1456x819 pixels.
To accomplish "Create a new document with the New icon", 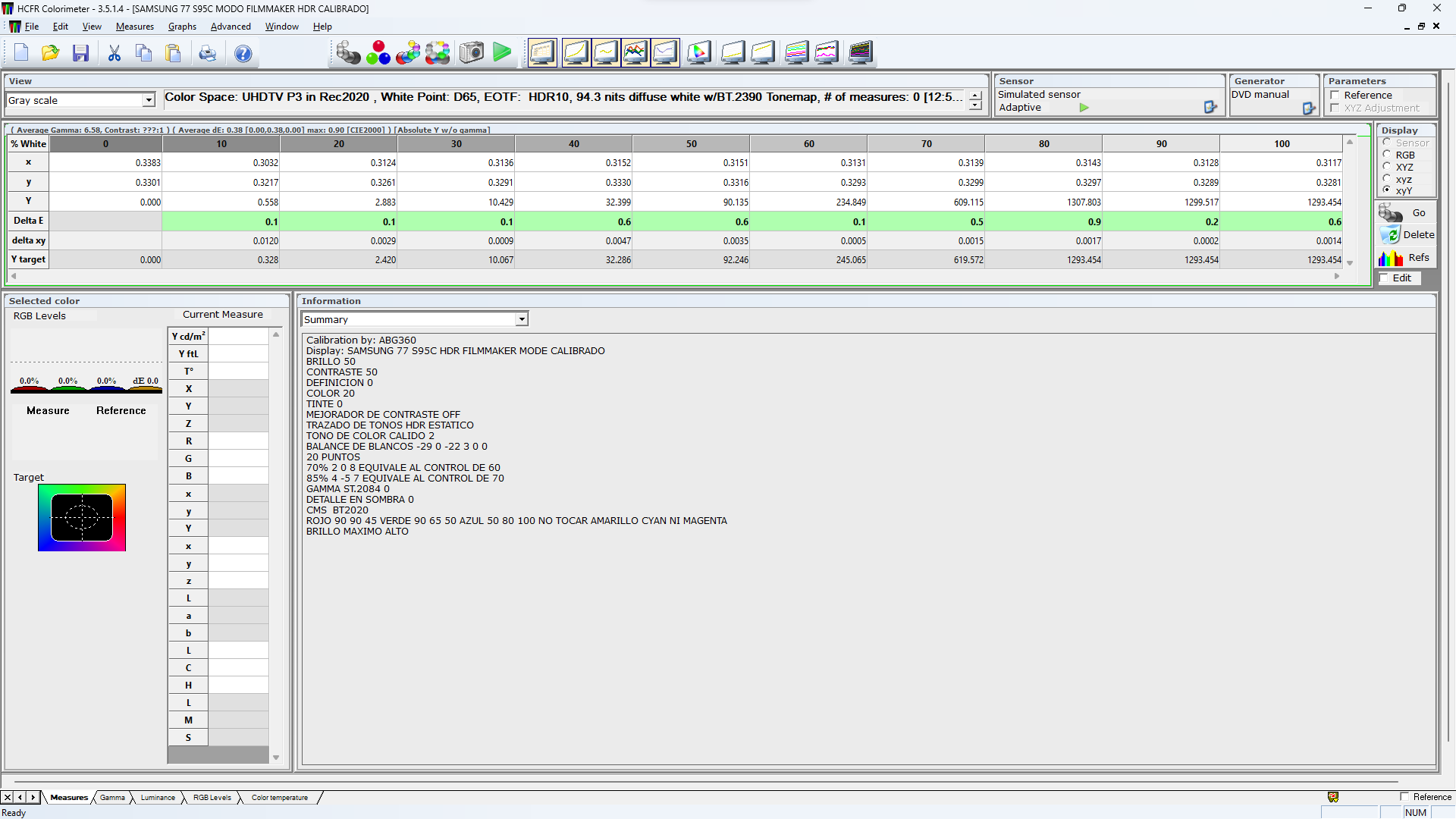I will [21, 53].
